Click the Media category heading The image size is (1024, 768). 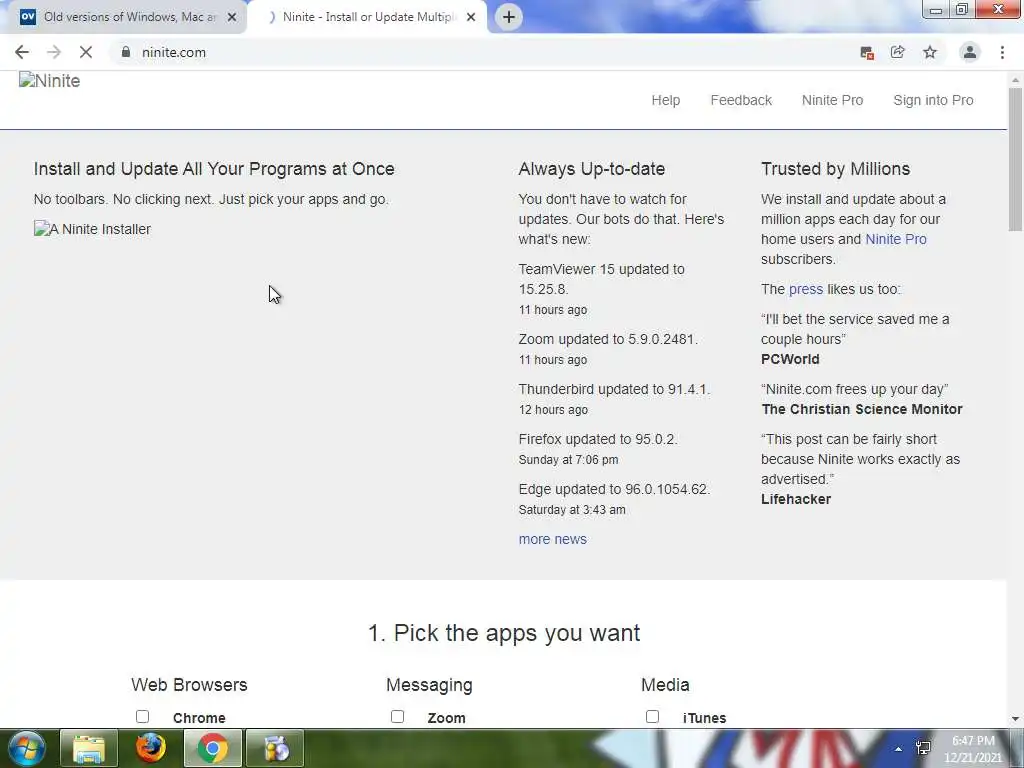click(665, 684)
